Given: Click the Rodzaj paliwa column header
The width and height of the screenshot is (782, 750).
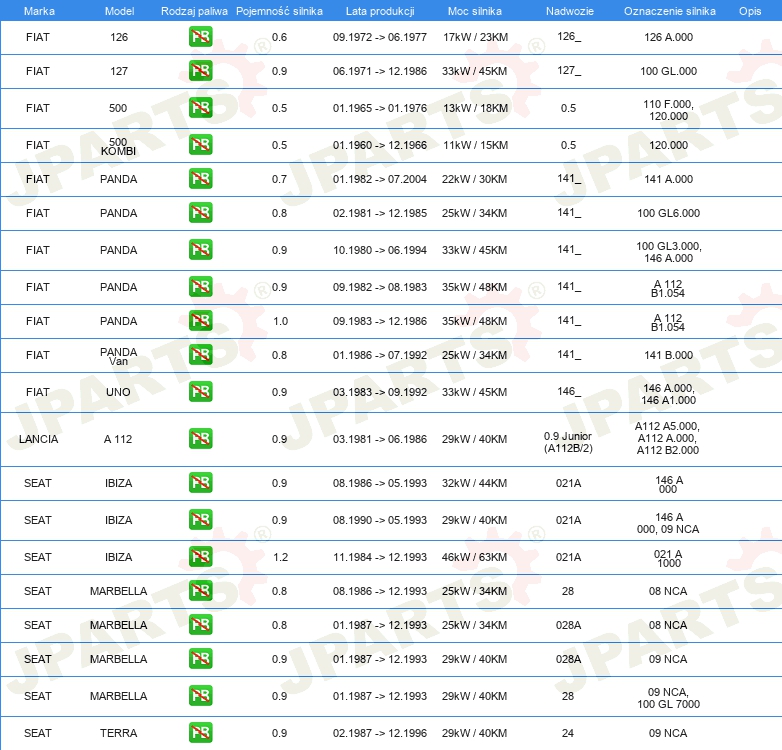Looking at the screenshot, I should click(194, 11).
